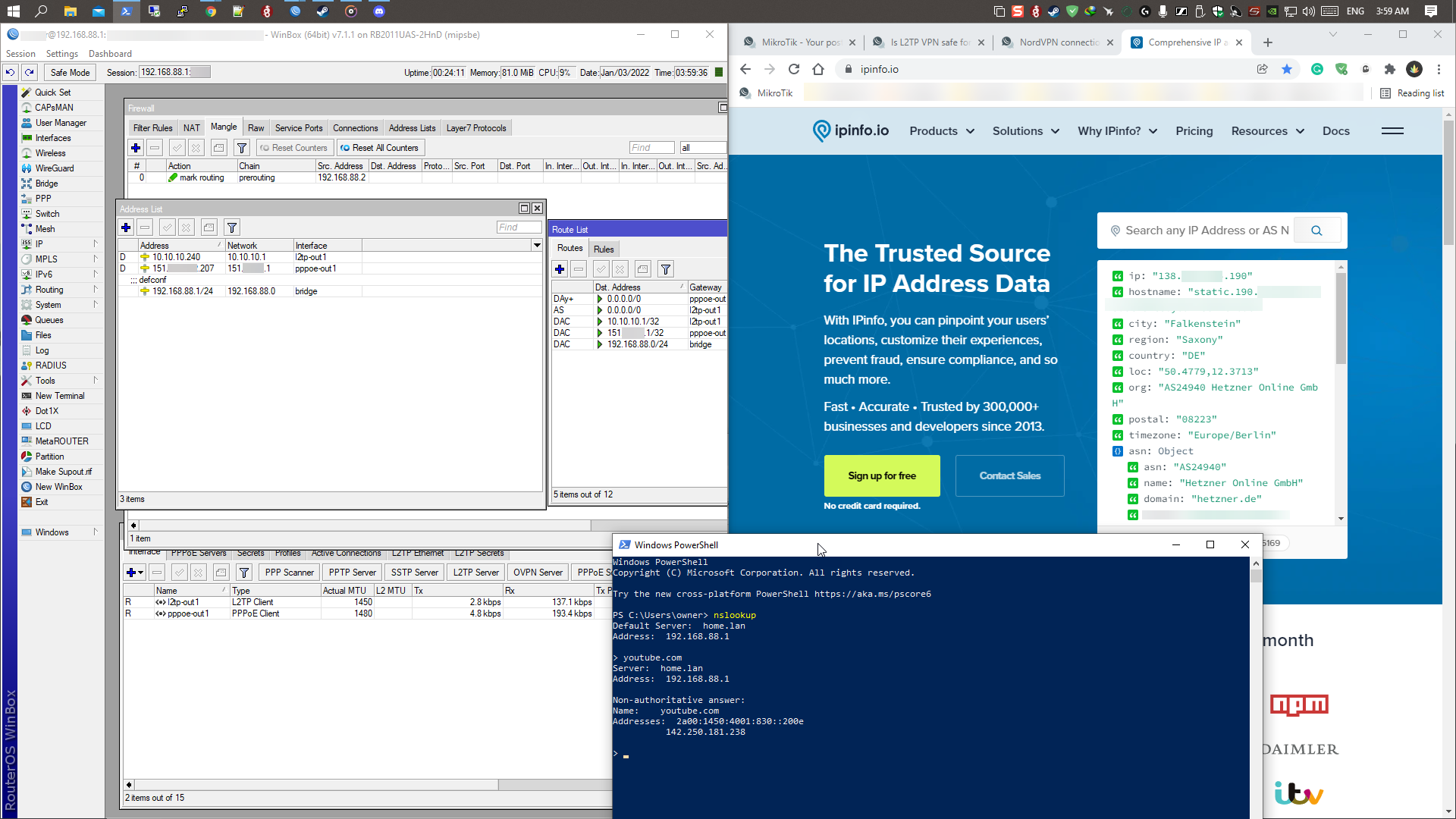Click the browser reload button

(x=794, y=69)
